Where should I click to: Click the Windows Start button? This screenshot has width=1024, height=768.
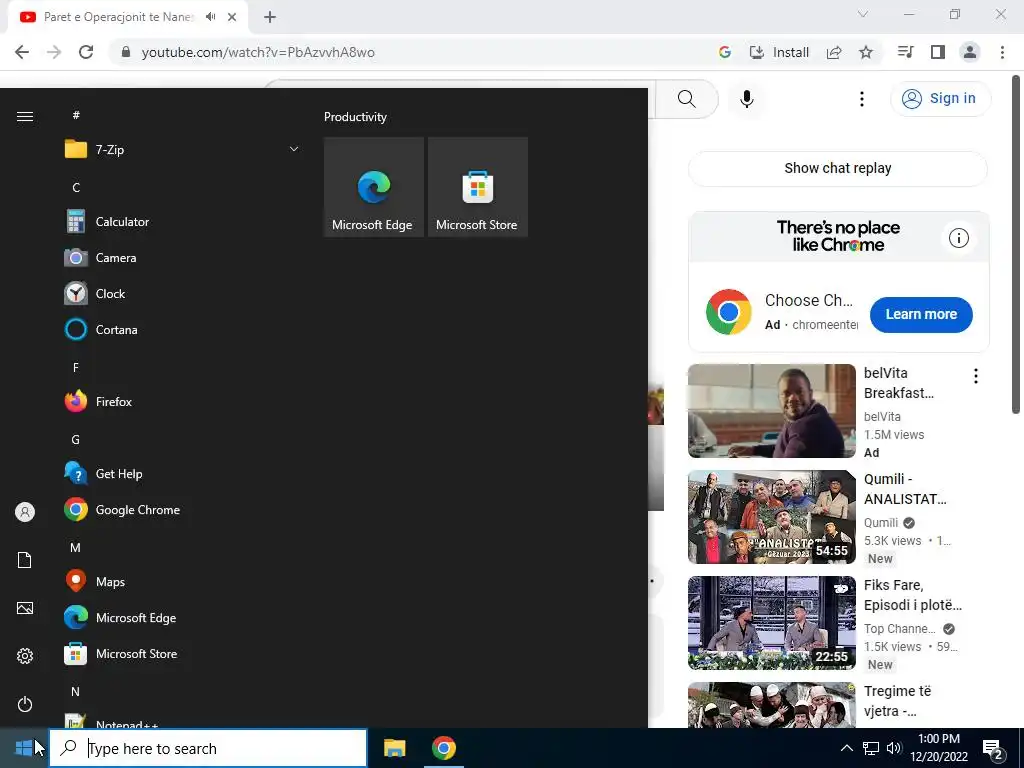24,748
